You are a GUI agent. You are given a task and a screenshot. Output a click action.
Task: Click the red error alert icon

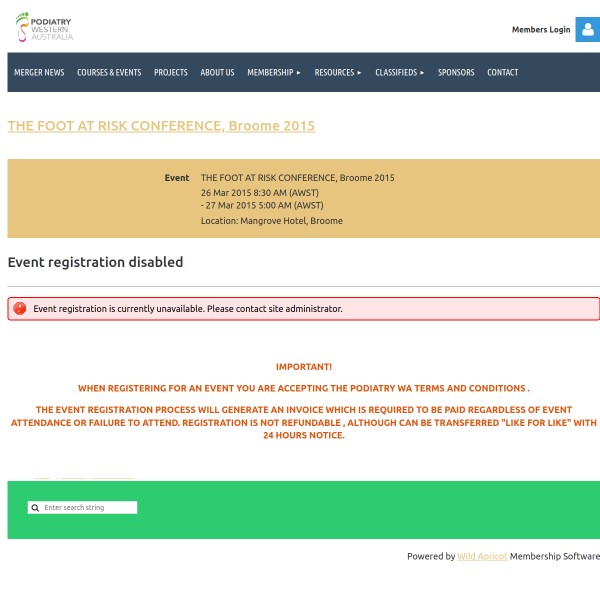pos(20,309)
